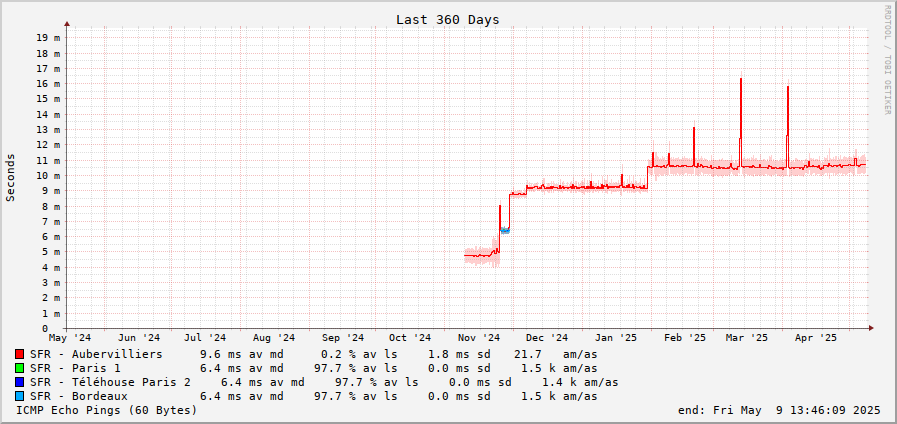Click the '16 m' y-axis value
Image resolution: width=897 pixels, height=424 pixels.
tap(48, 84)
